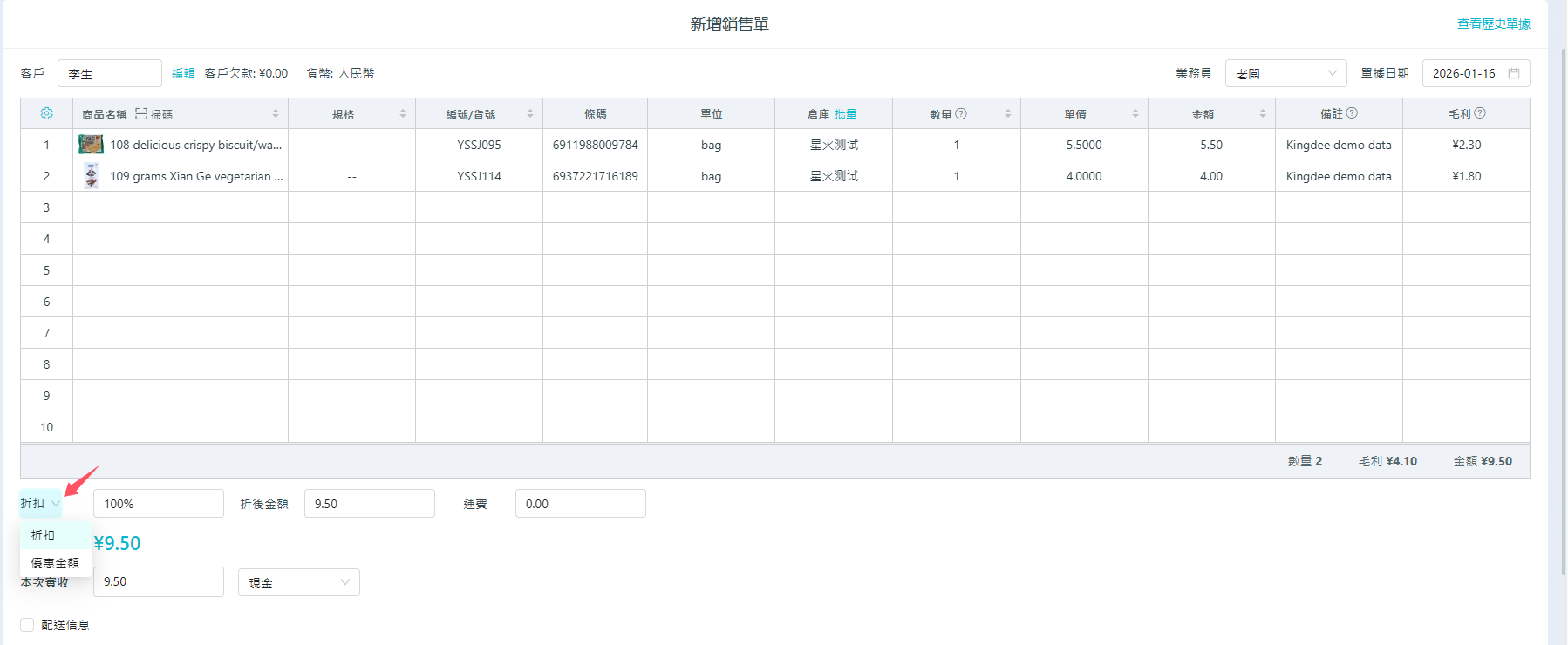Click the help icon next to 備註
The width and height of the screenshot is (1568, 645).
click(x=1352, y=113)
